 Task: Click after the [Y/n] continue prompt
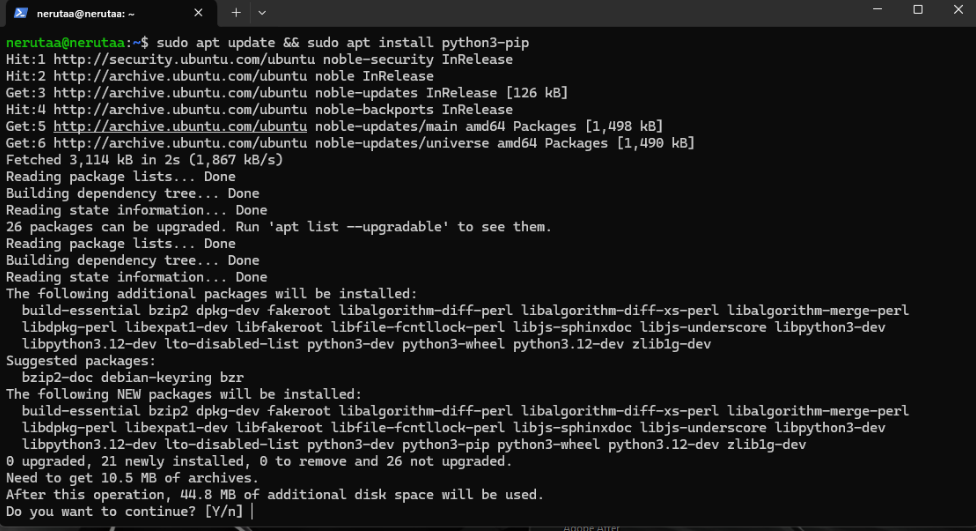pyautogui.click(x=254, y=512)
